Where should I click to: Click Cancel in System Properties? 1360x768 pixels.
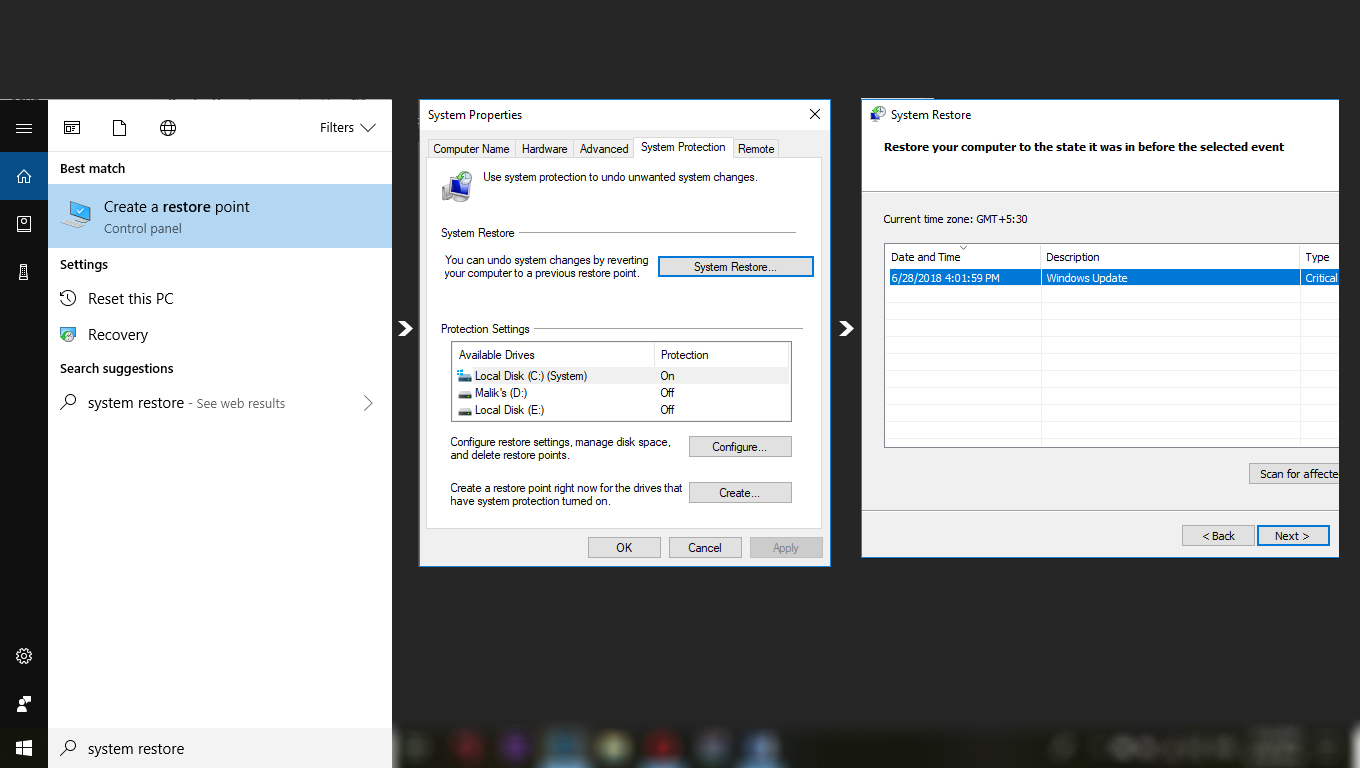[705, 548]
